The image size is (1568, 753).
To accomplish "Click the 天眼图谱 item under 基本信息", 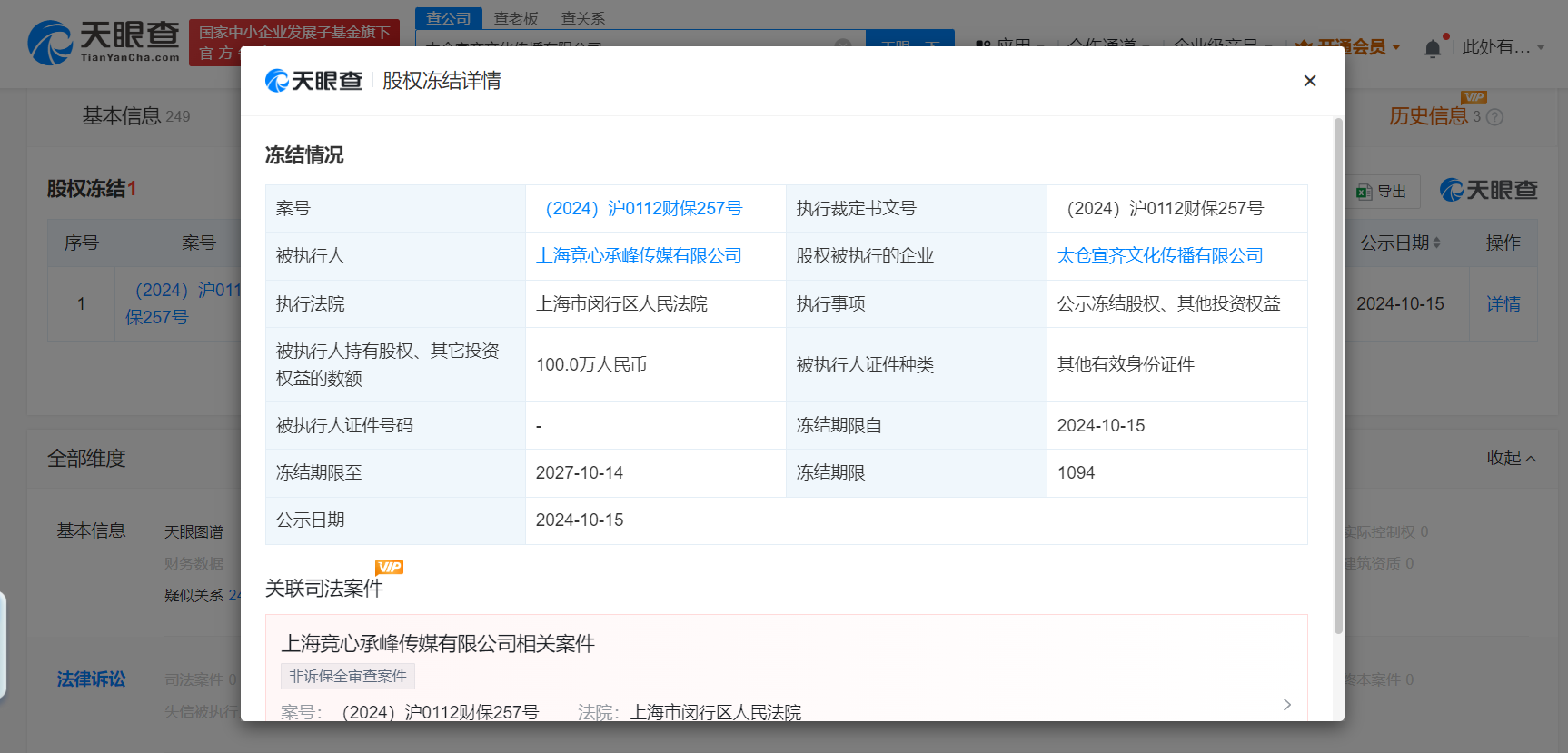I will 194,532.
